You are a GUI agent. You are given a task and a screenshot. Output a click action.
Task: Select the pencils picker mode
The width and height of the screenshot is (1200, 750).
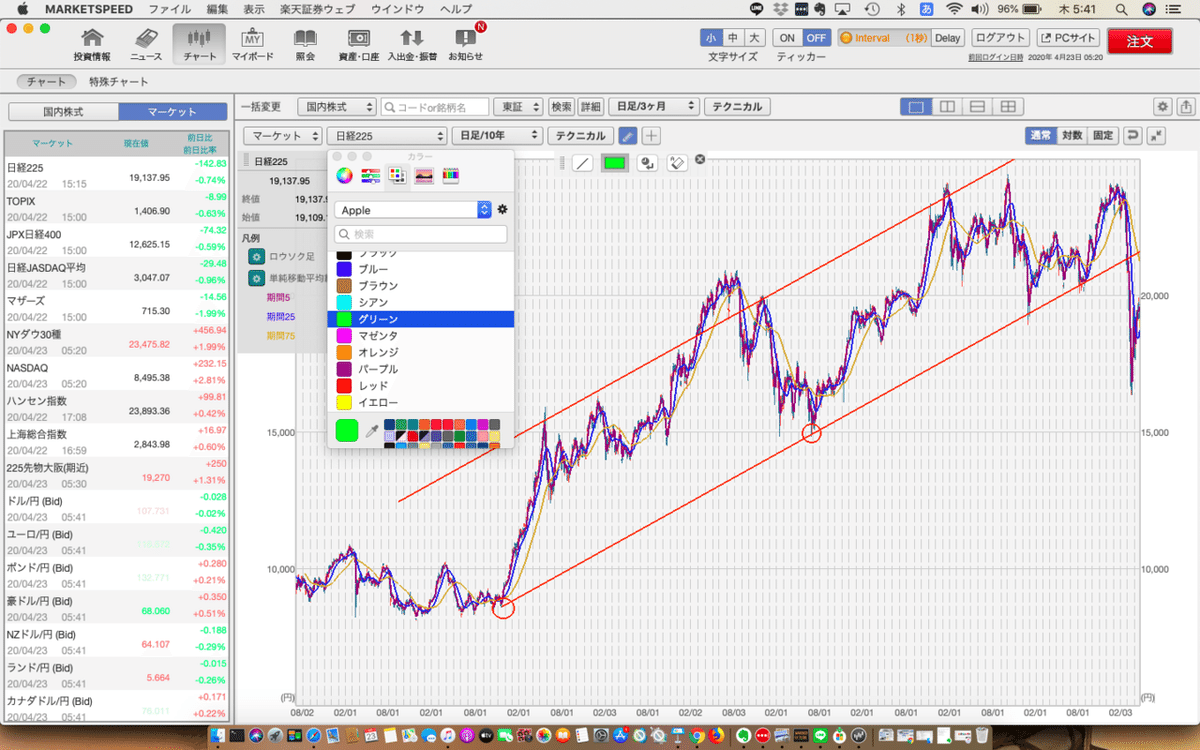451,176
